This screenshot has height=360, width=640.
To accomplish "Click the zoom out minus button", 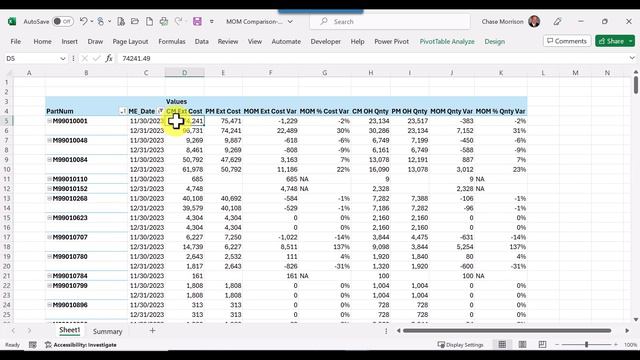I will point(557,345).
